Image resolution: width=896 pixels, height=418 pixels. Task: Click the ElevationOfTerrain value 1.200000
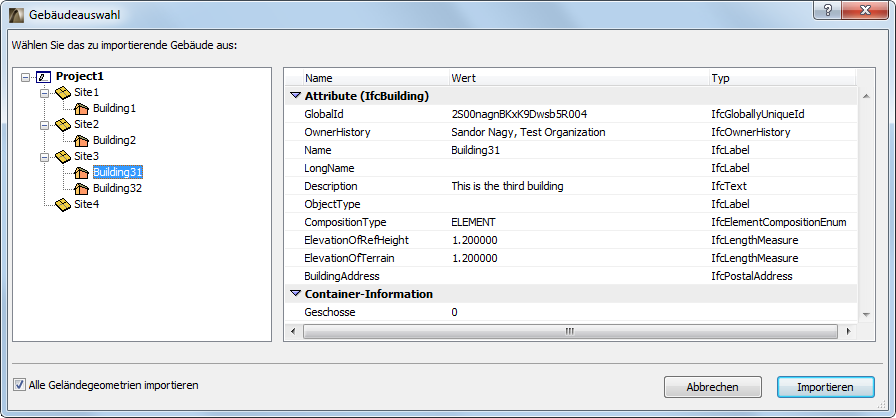474,258
